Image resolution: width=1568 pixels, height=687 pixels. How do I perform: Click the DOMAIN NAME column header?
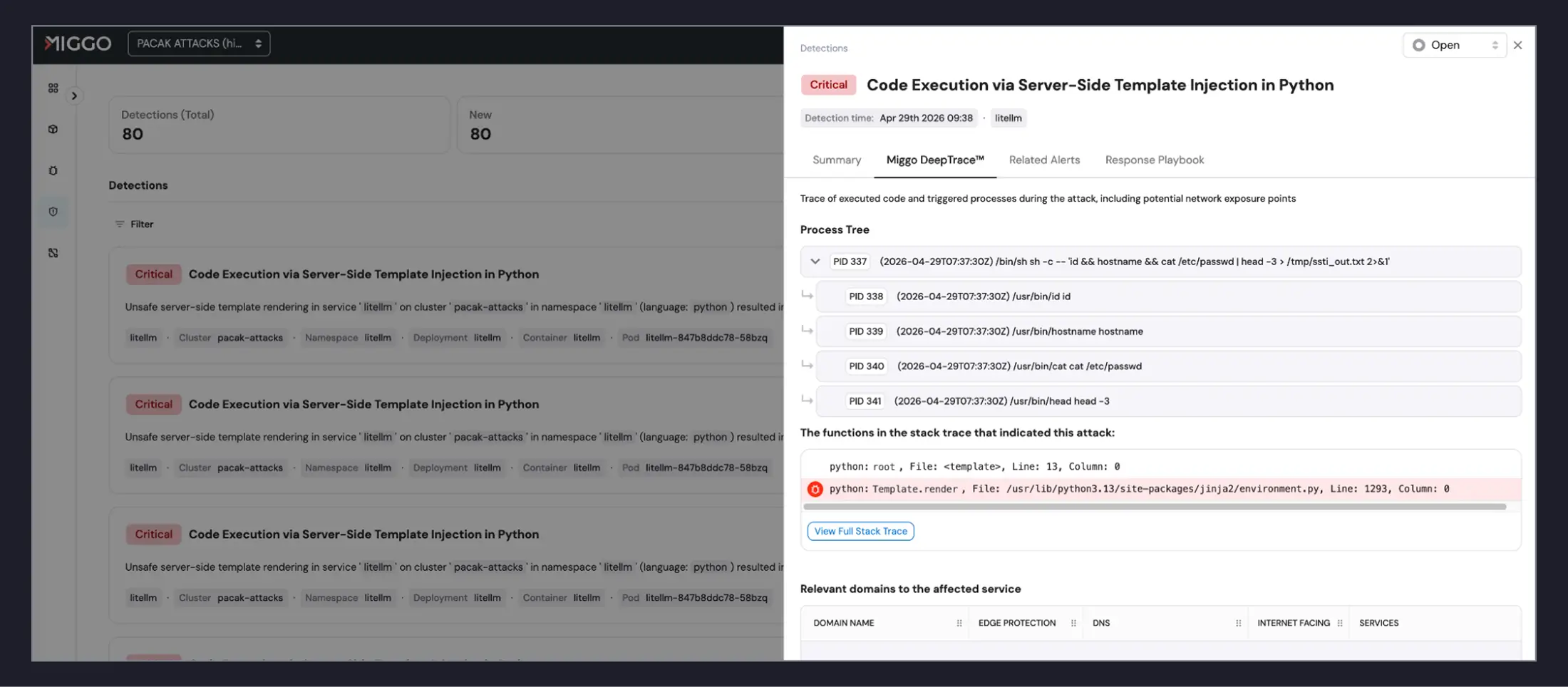pos(844,623)
